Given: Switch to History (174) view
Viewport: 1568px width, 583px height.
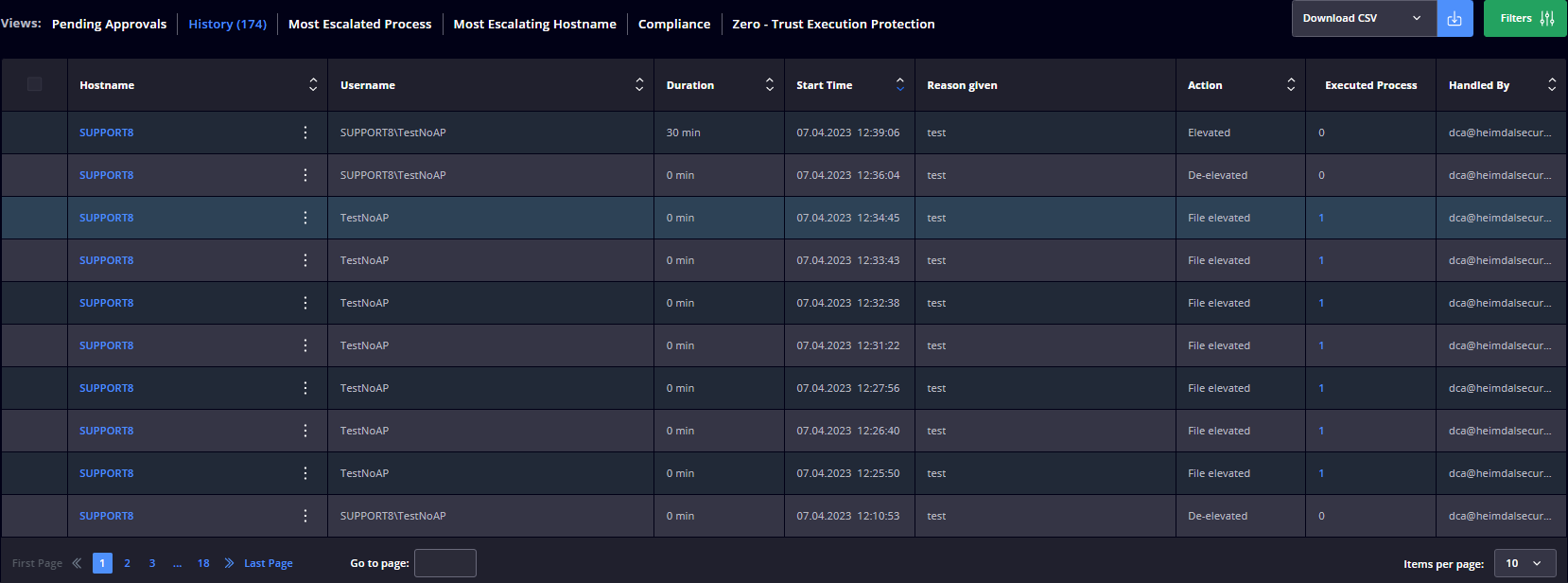Looking at the screenshot, I should (227, 24).
